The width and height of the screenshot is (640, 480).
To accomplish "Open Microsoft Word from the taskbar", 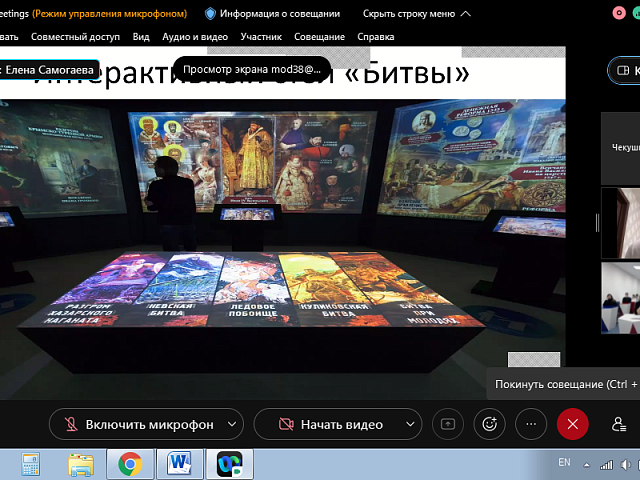I will (180, 464).
